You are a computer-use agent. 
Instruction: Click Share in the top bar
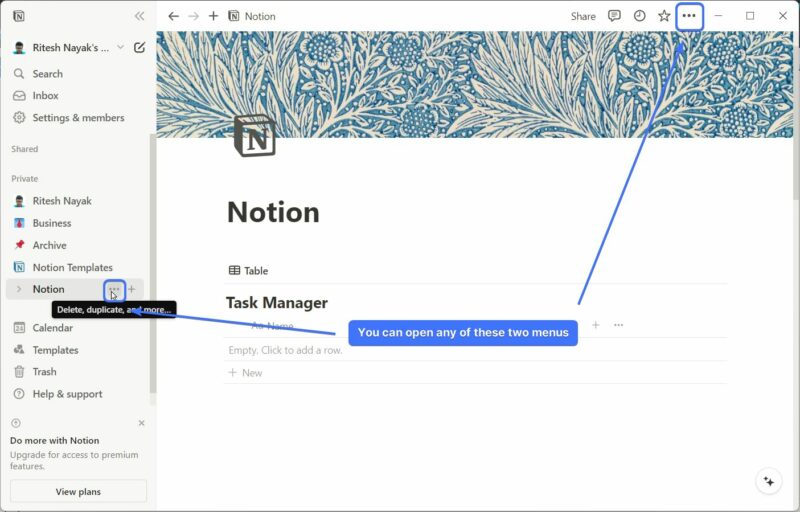point(583,16)
